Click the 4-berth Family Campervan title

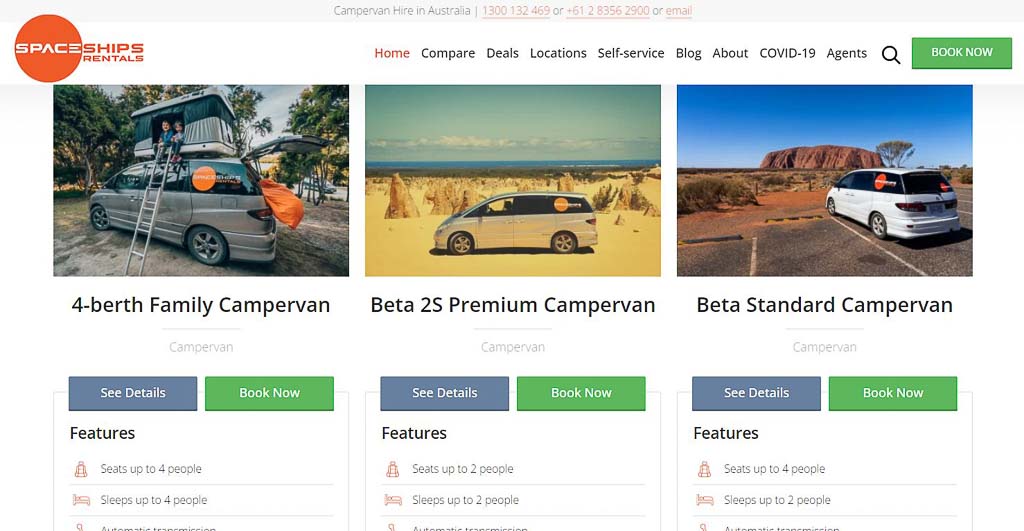[x=200, y=305]
